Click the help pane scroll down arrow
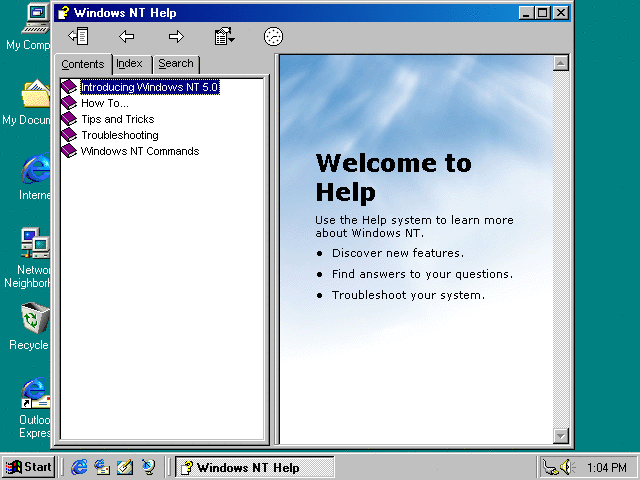The width and height of the screenshot is (640, 480). click(561, 435)
